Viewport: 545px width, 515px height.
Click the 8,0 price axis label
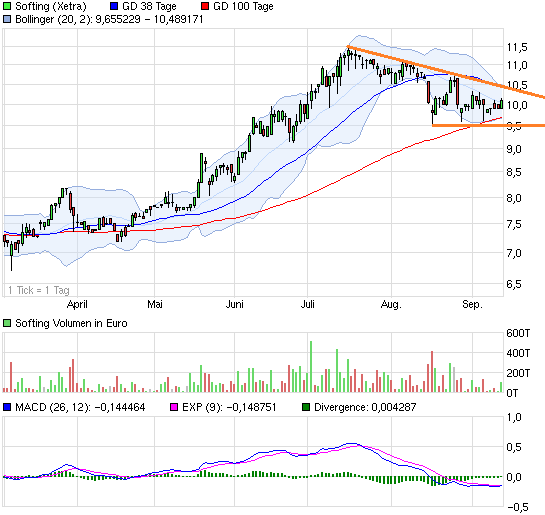click(514, 198)
